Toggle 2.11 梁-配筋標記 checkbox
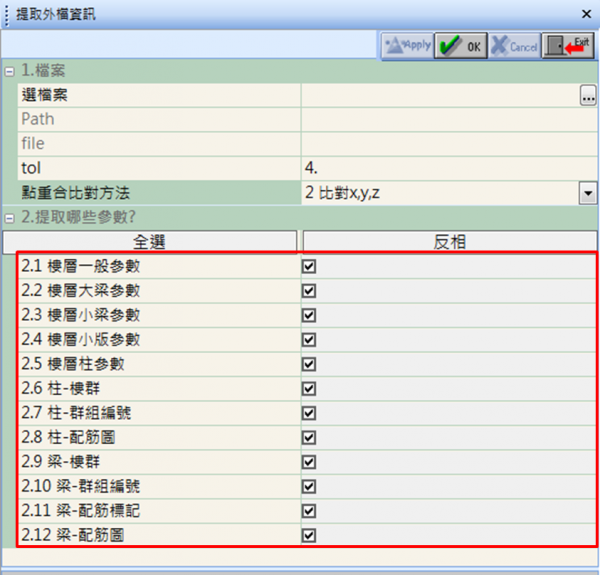This screenshot has width=600, height=575. (x=309, y=511)
